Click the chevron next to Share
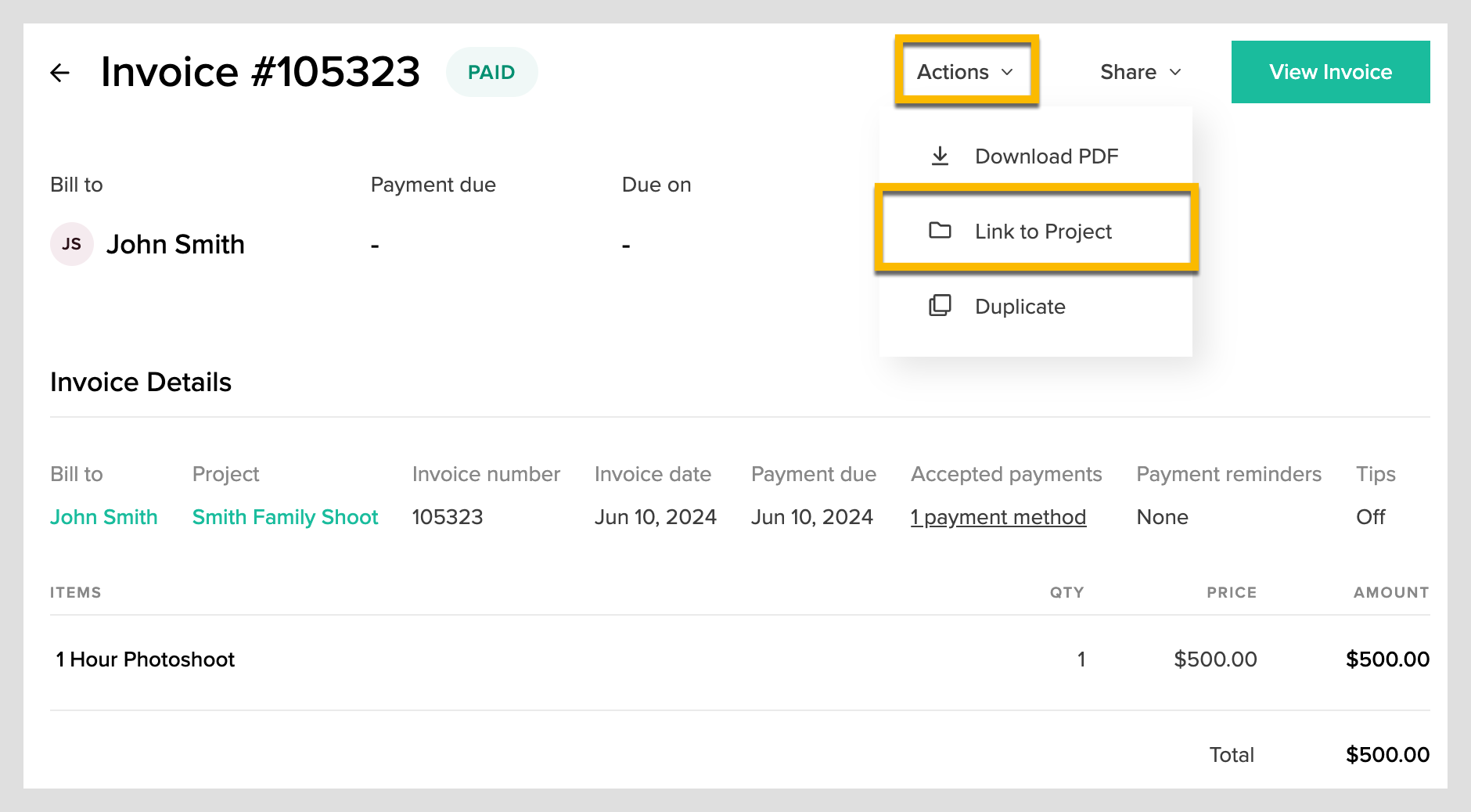The width and height of the screenshot is (1471, 812). (1175, 72)
